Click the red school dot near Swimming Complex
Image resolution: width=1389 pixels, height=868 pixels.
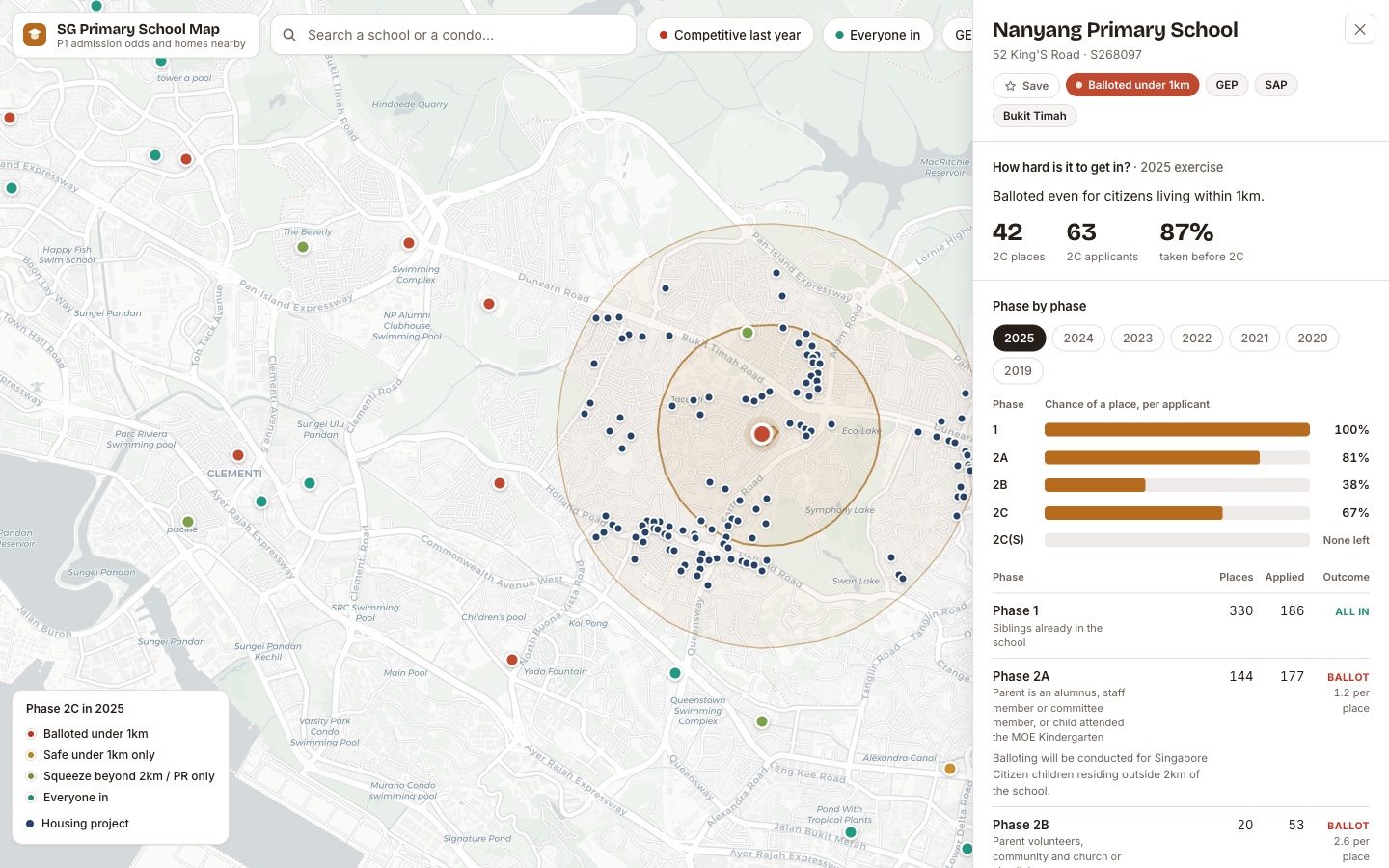coord(409,243)
